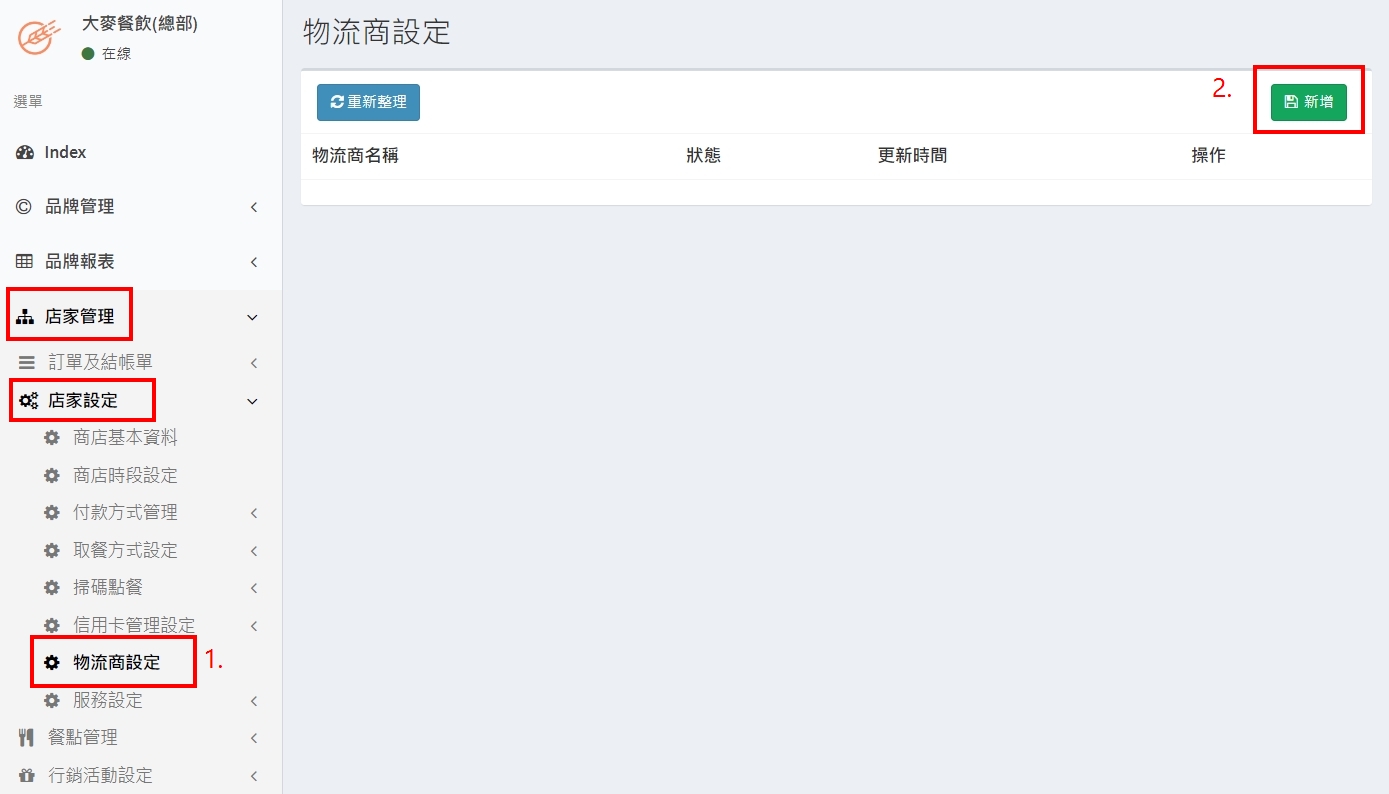
Task: Click the 店家管理 sitemap icon
Action: coord(25,317)
